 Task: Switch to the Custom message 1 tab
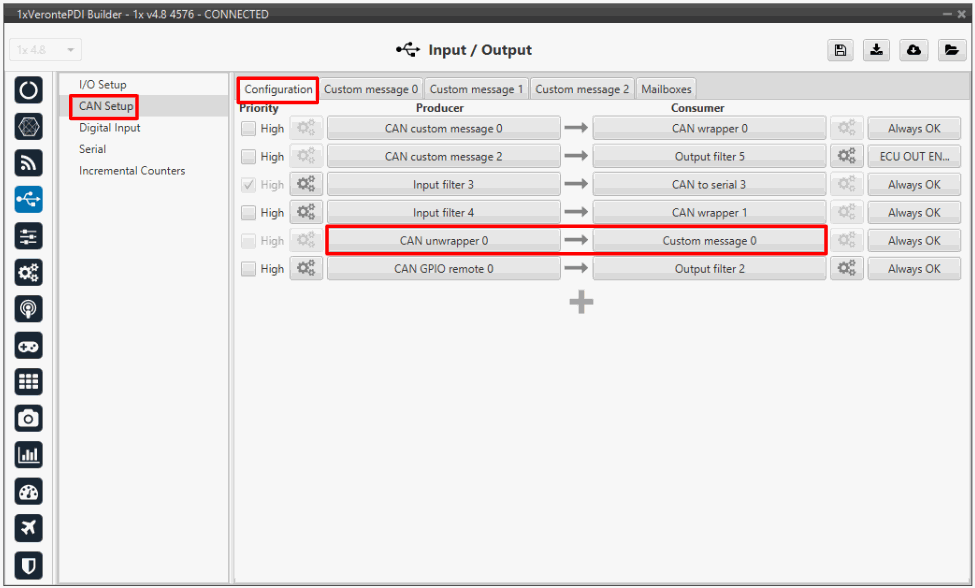[x=476, y=89]
